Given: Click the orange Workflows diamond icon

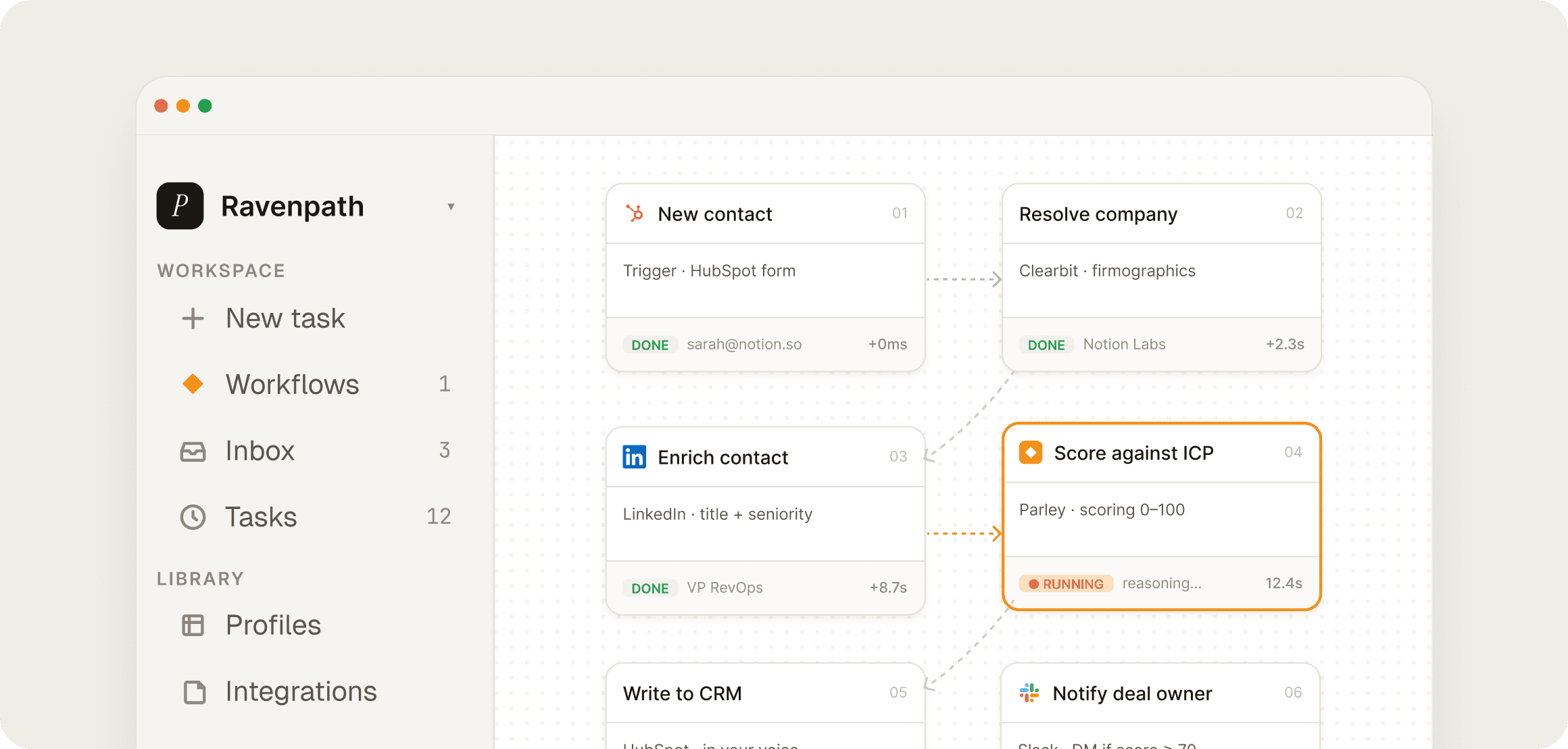Looking at the screenshot, I should [193, 384].
